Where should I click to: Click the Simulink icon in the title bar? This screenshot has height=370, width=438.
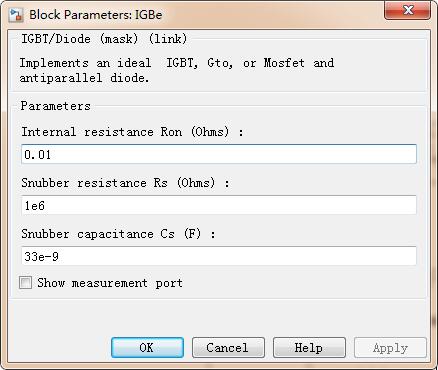click(x=16, y=15)
